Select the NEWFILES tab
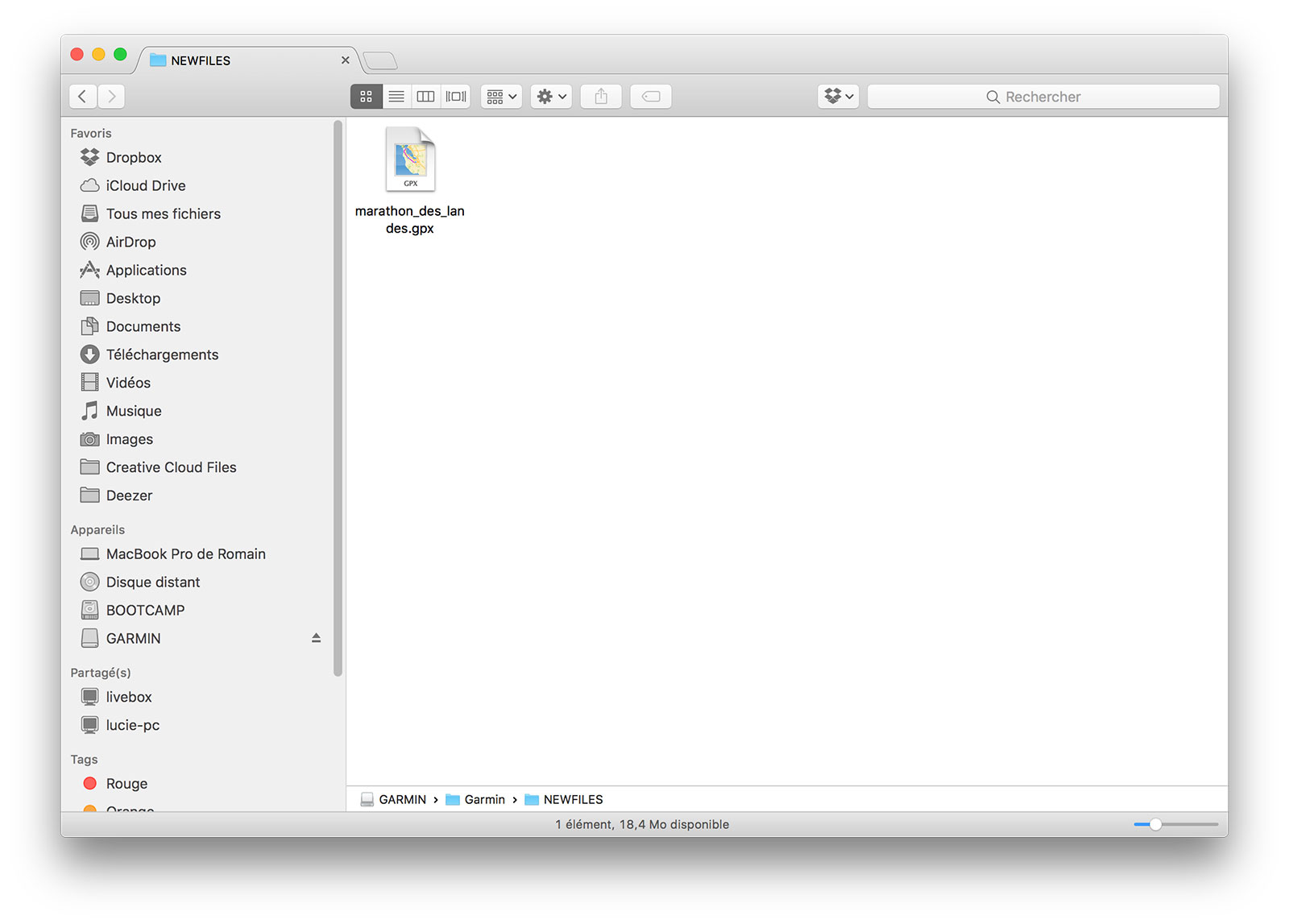 [x=242, y=60]
